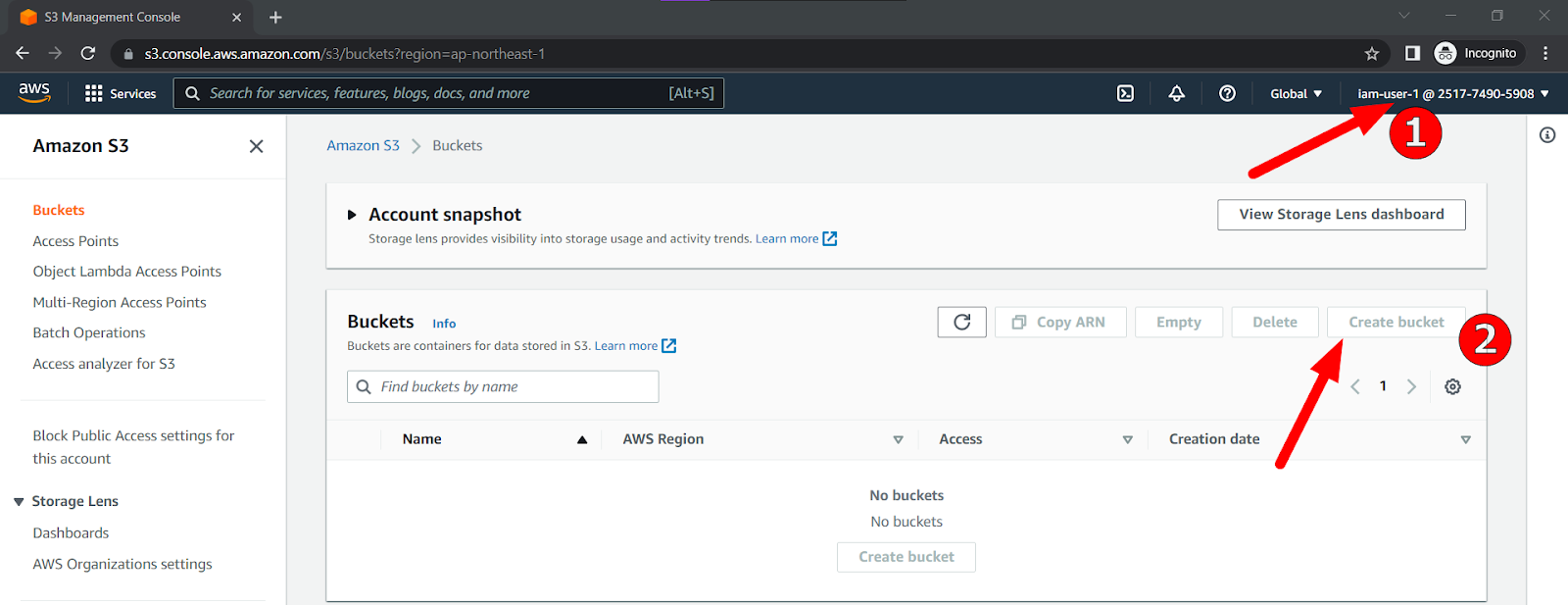Open Access Points in side navigation
The width and height of the screenshot is (1568, 605).
[x=75, y=241]
